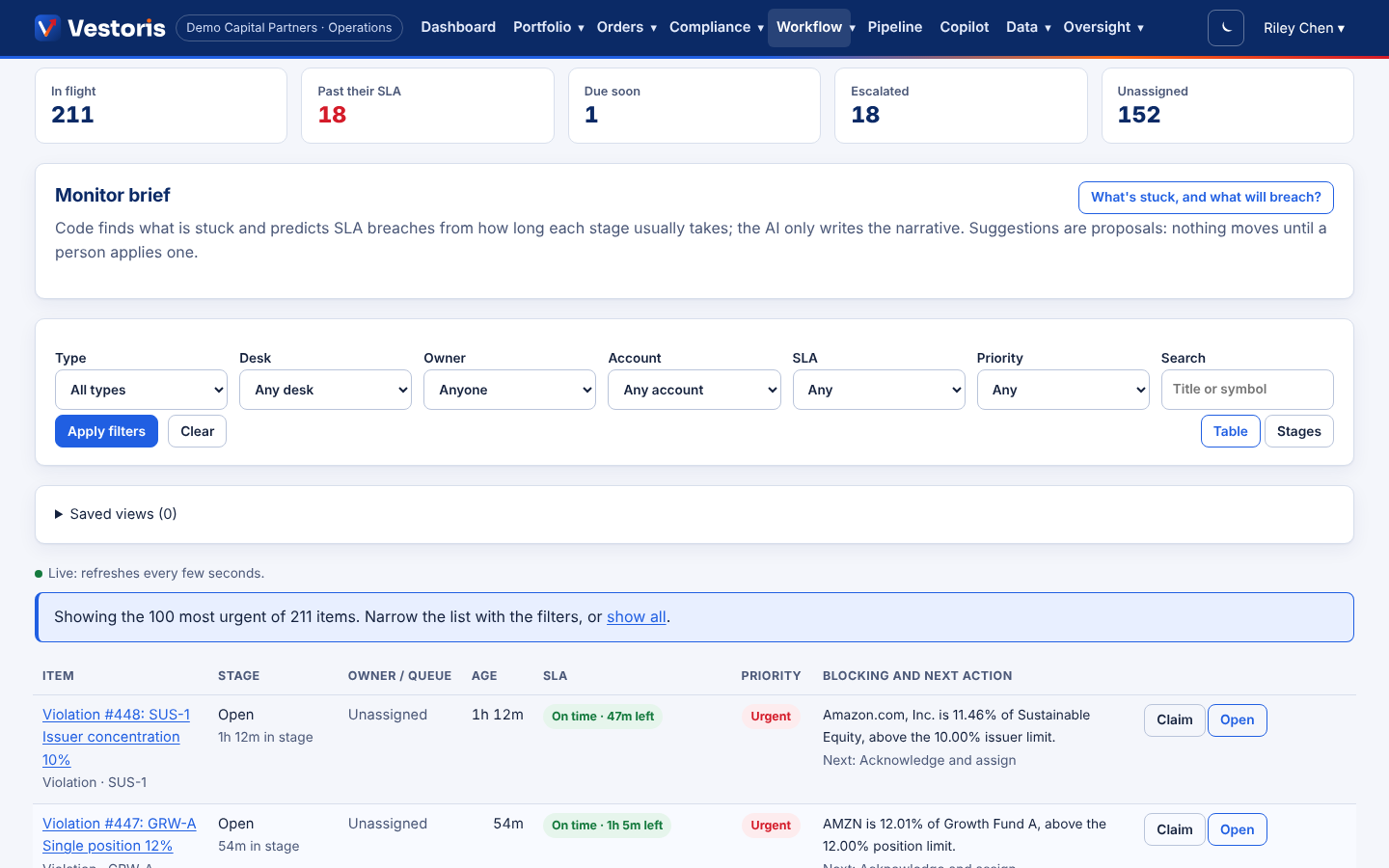
Task: Expand the Orders menu
Action: 626,27
